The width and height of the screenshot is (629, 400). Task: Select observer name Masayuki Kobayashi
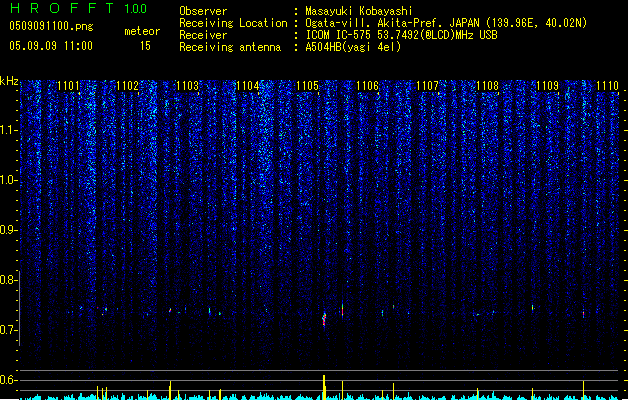tap(359, 11)
